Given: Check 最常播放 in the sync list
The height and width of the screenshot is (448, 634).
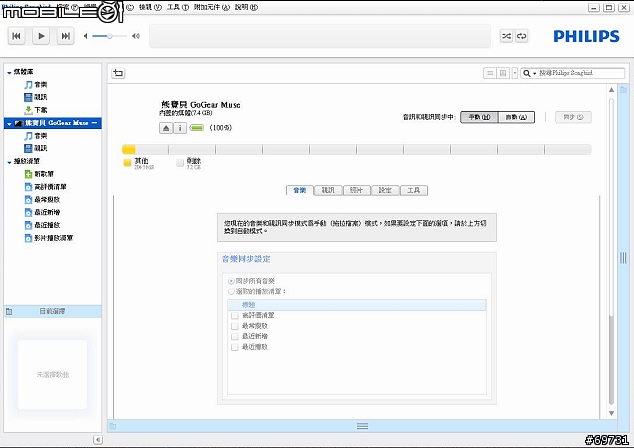Looking at the screenshot, I should click(235, 326).
